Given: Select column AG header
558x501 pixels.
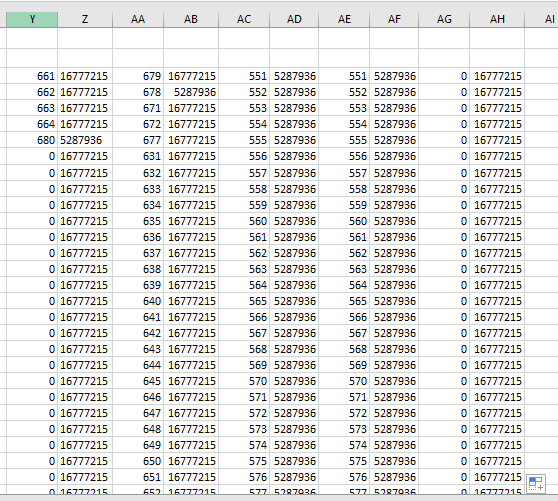Looking at the screenshot, I should click(444, 19).
